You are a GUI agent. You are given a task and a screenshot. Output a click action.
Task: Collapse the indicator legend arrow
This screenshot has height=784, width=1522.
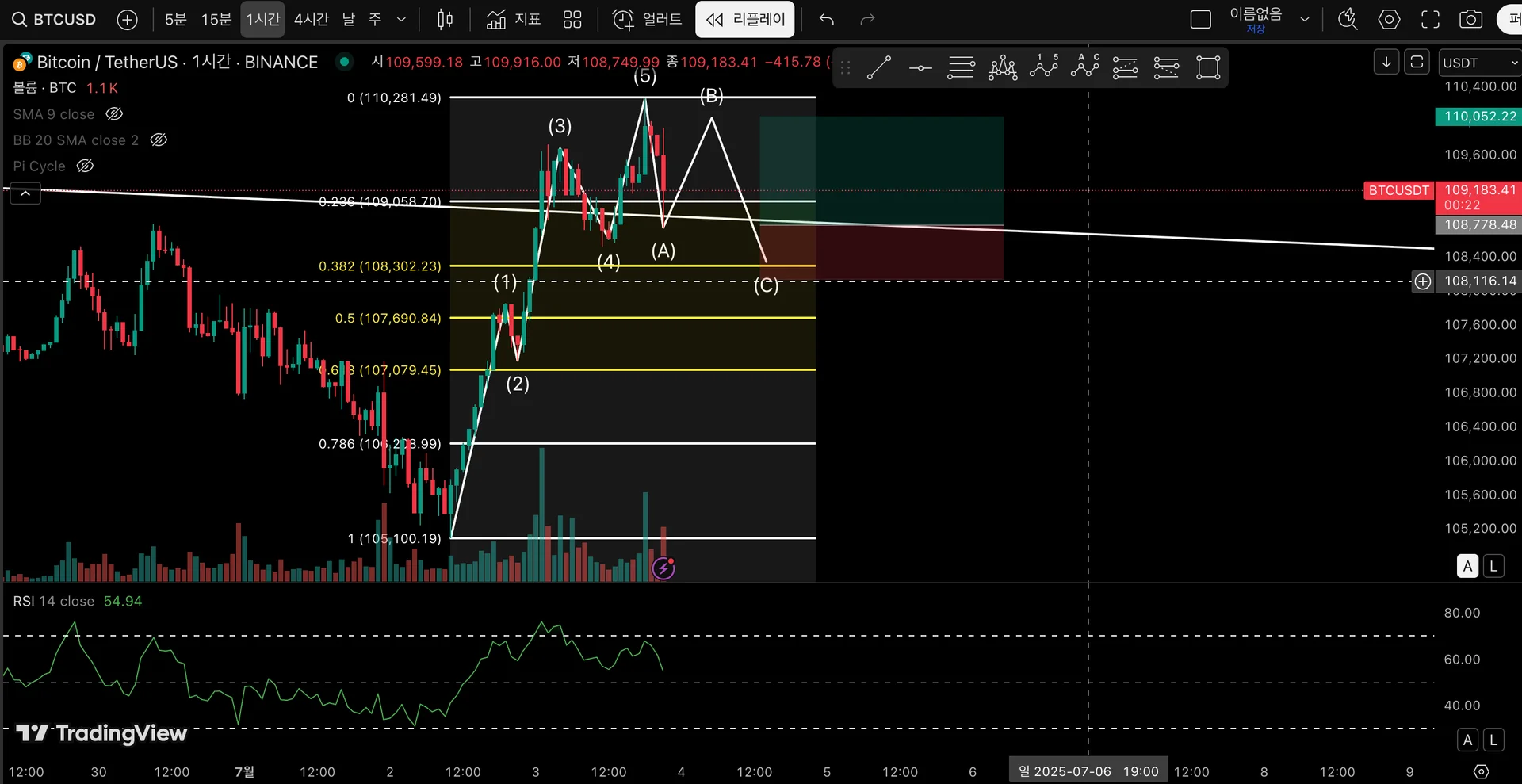pyautogui.click(x=25, y=193)
